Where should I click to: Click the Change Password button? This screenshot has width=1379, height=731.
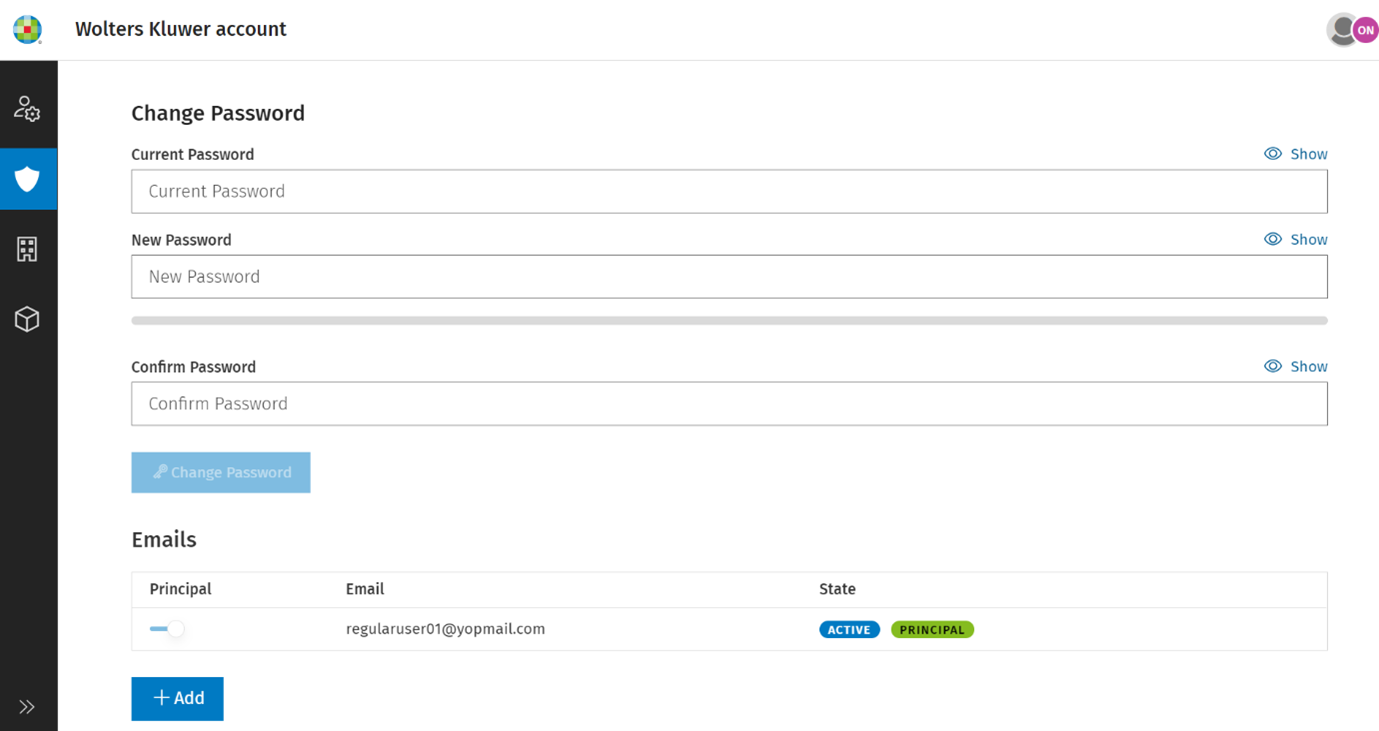point(221,472)
